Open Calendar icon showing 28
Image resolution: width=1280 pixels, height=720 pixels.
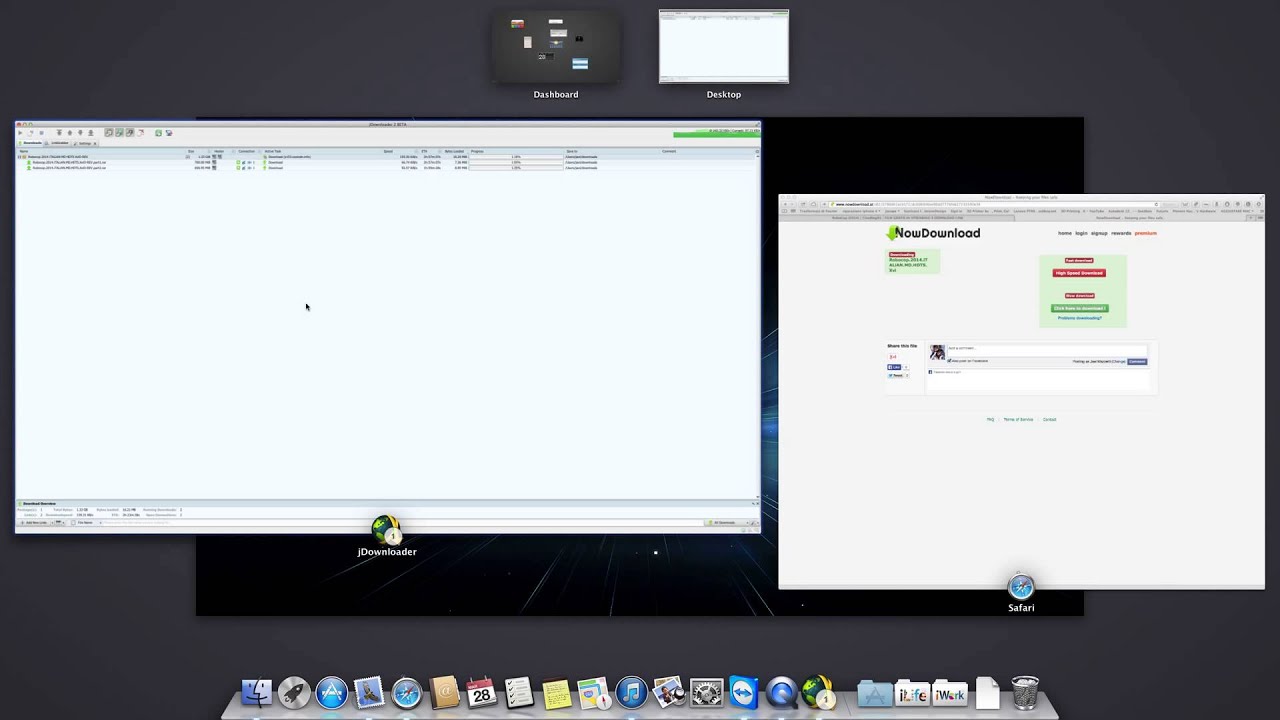tap(482, 692)
